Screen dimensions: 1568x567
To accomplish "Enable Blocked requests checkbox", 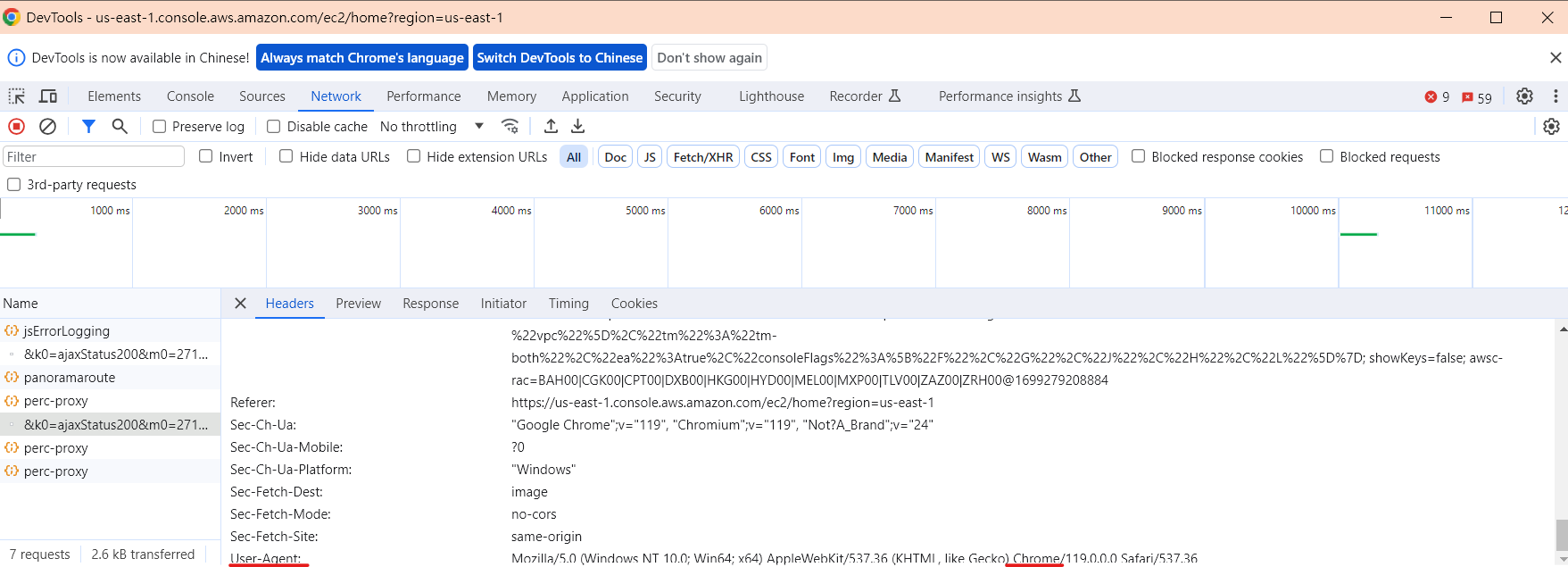I will click(1327, 156).
